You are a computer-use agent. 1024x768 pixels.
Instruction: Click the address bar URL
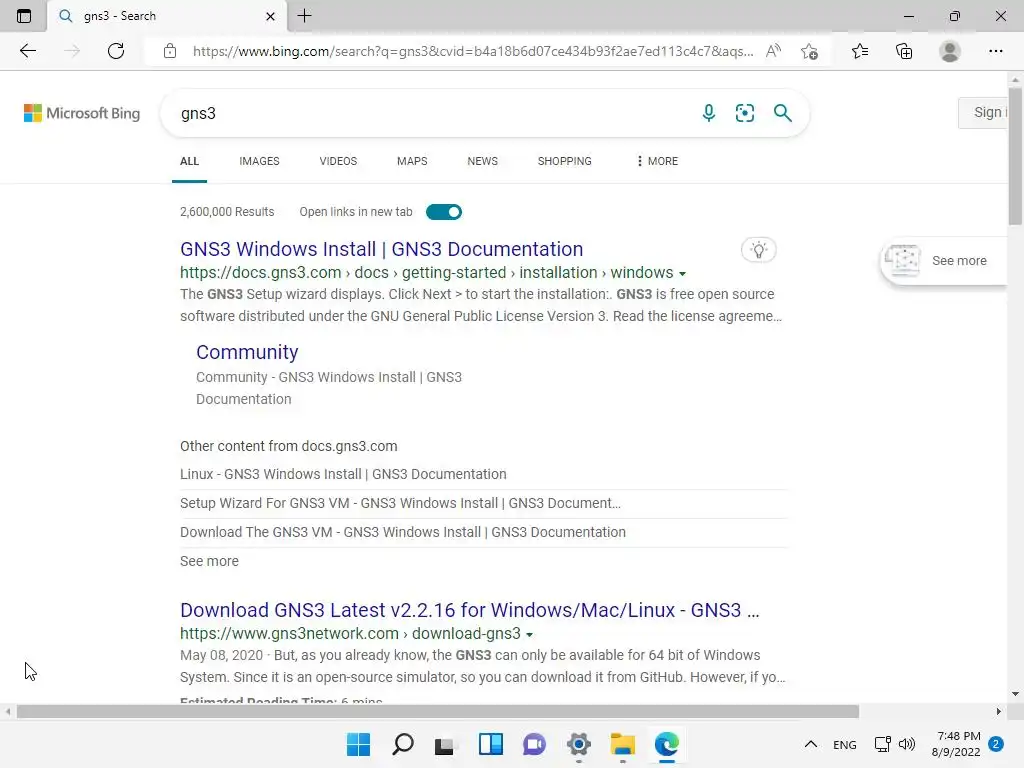click(473, 51)
